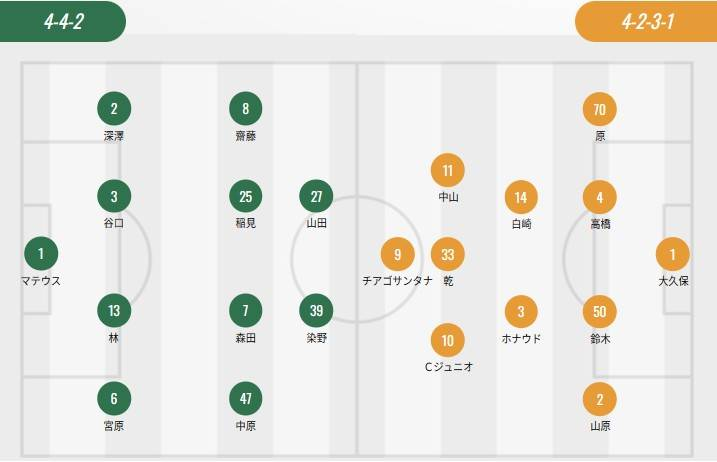717x462 pixels.
Task: Select green player number 2 深澤
Action: [114, 109]
